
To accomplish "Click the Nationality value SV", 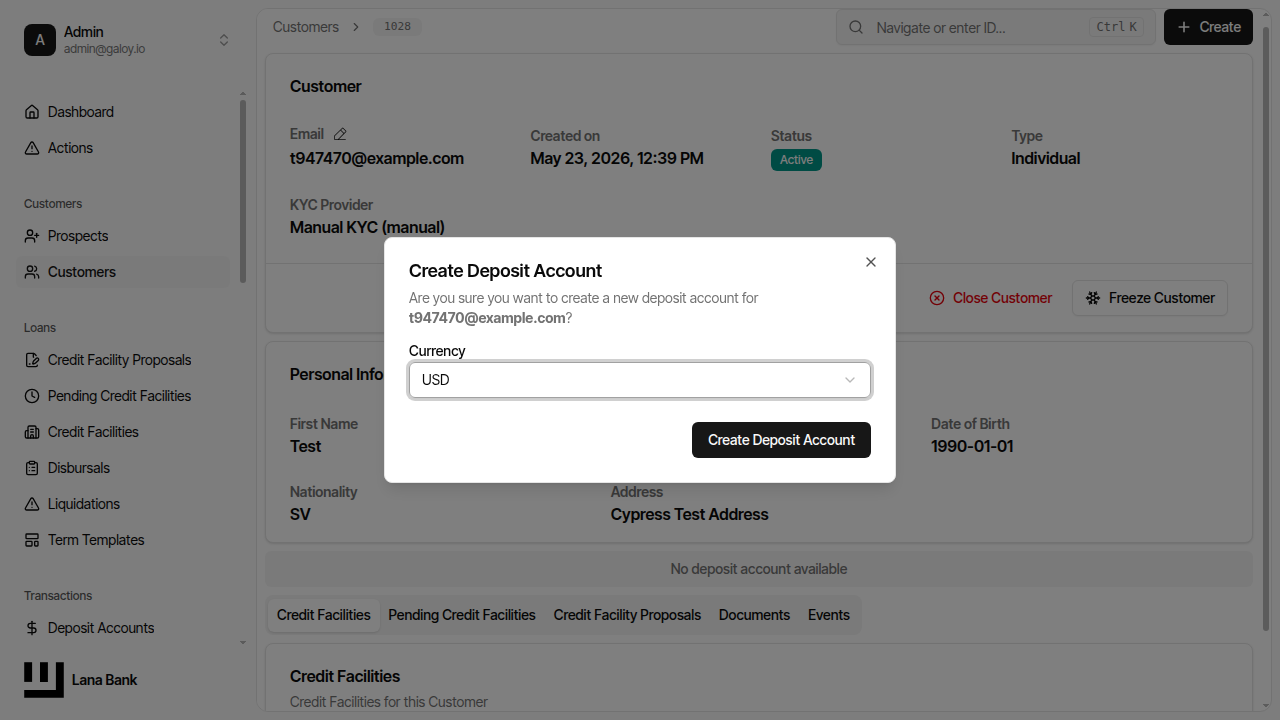I will [300, 514].
